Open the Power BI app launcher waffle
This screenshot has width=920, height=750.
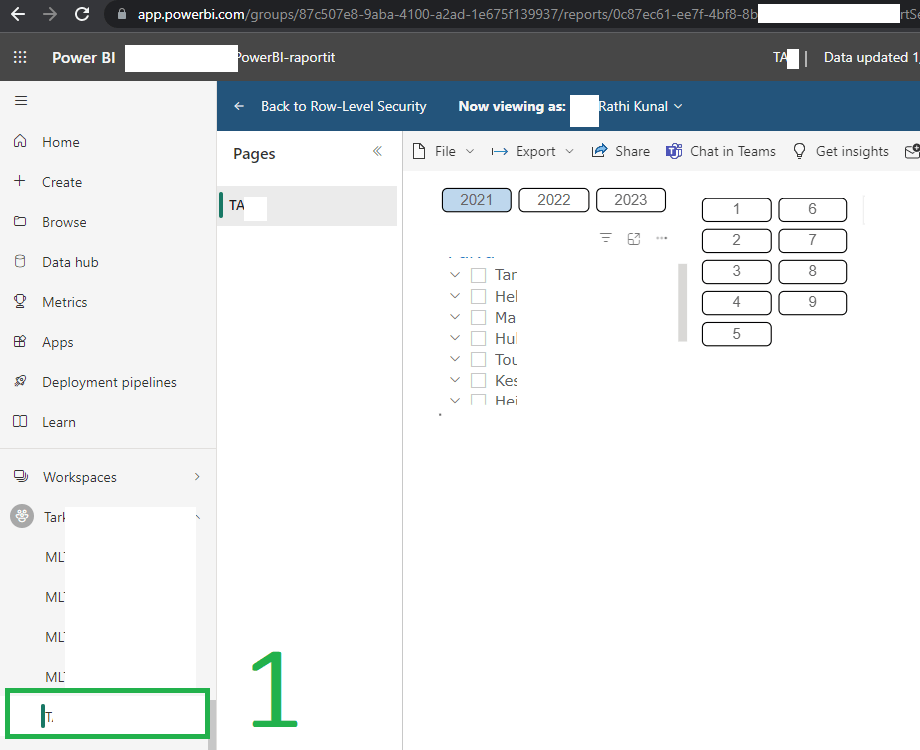19,57
